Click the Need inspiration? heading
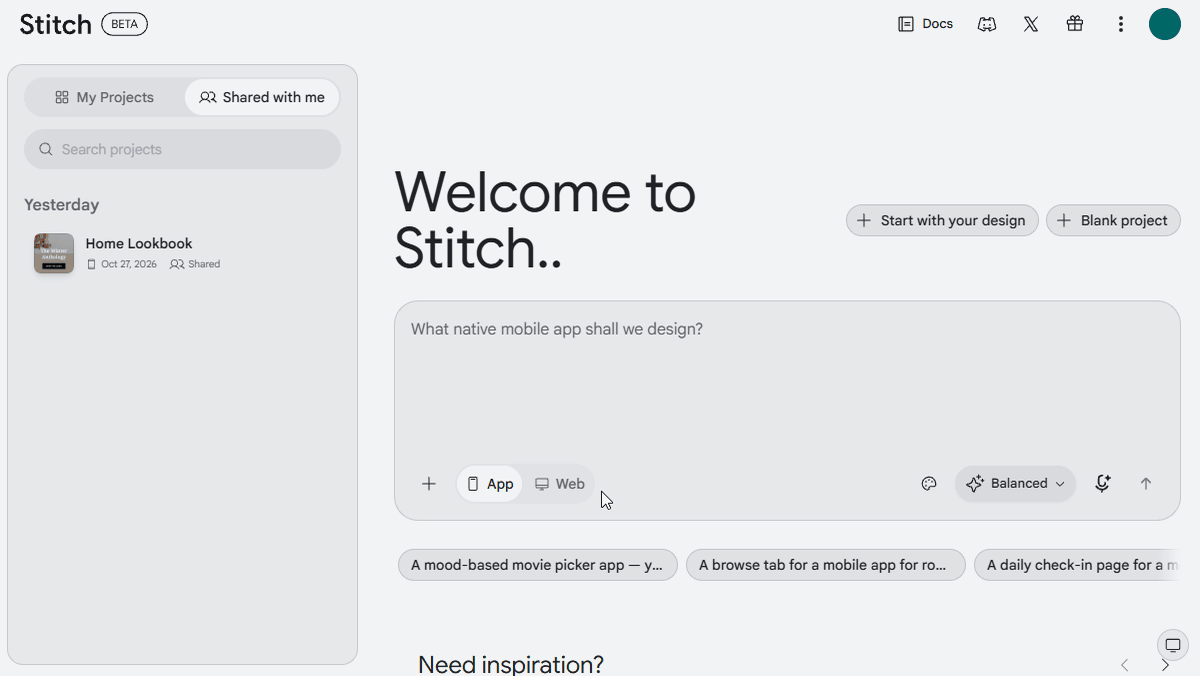This screenshot has width=1200, height=676. (511, 665)
